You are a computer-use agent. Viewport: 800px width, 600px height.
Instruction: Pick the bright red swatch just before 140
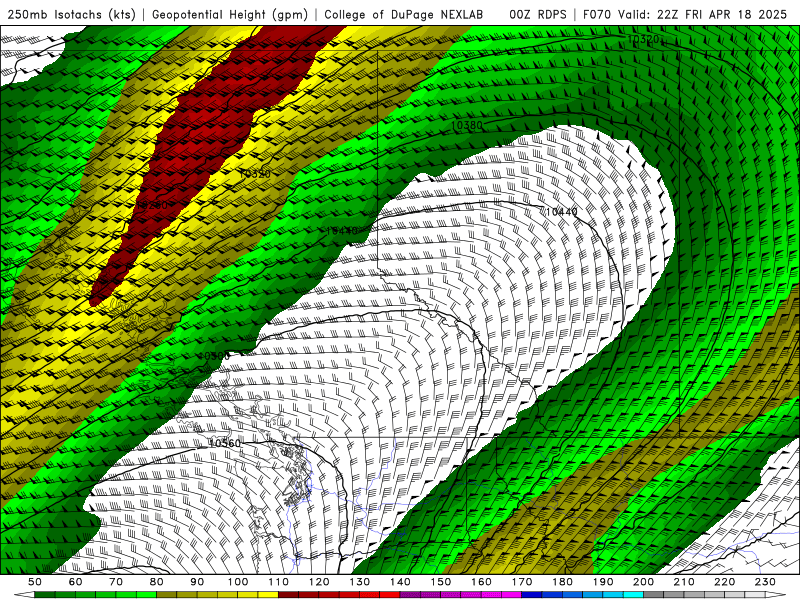390,595
